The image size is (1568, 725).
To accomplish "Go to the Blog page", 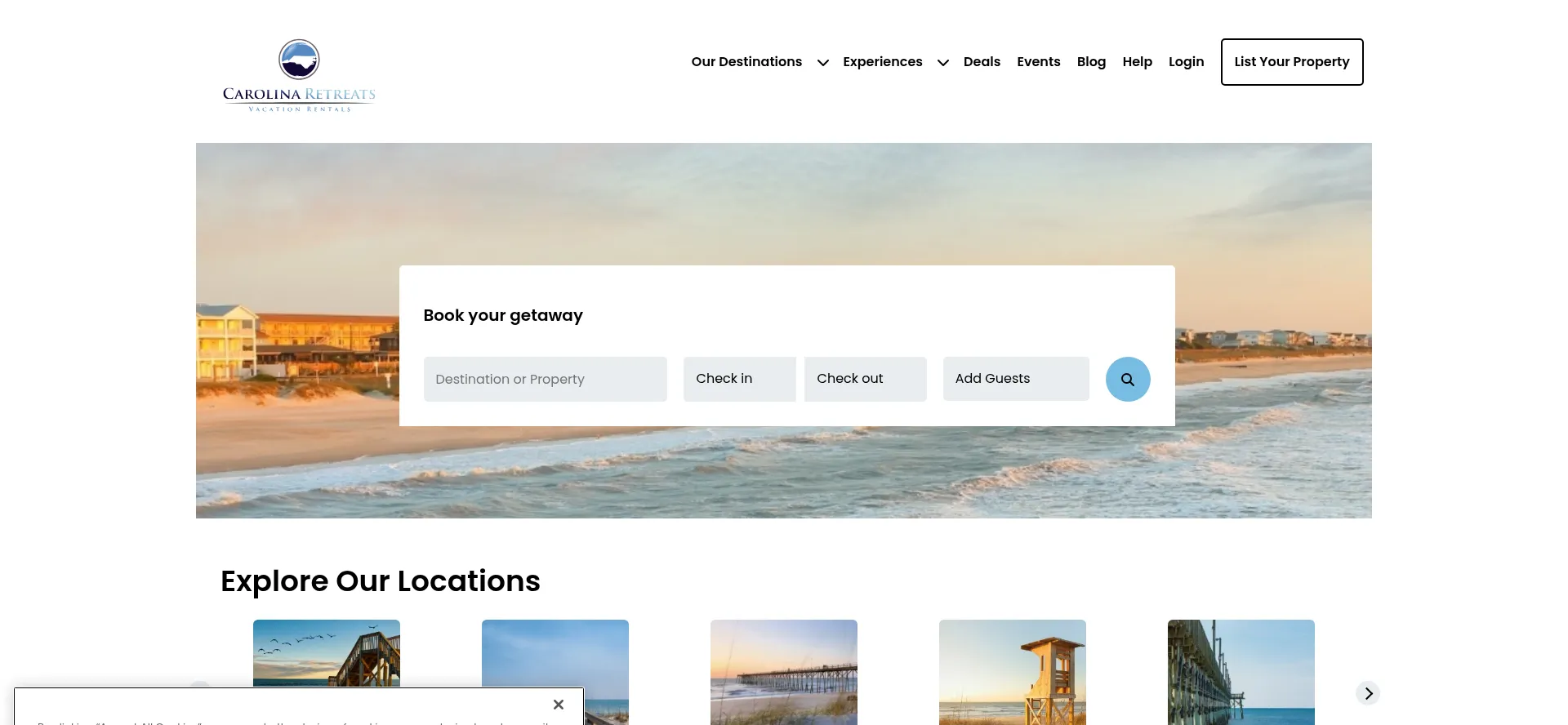I will 1091,62.
